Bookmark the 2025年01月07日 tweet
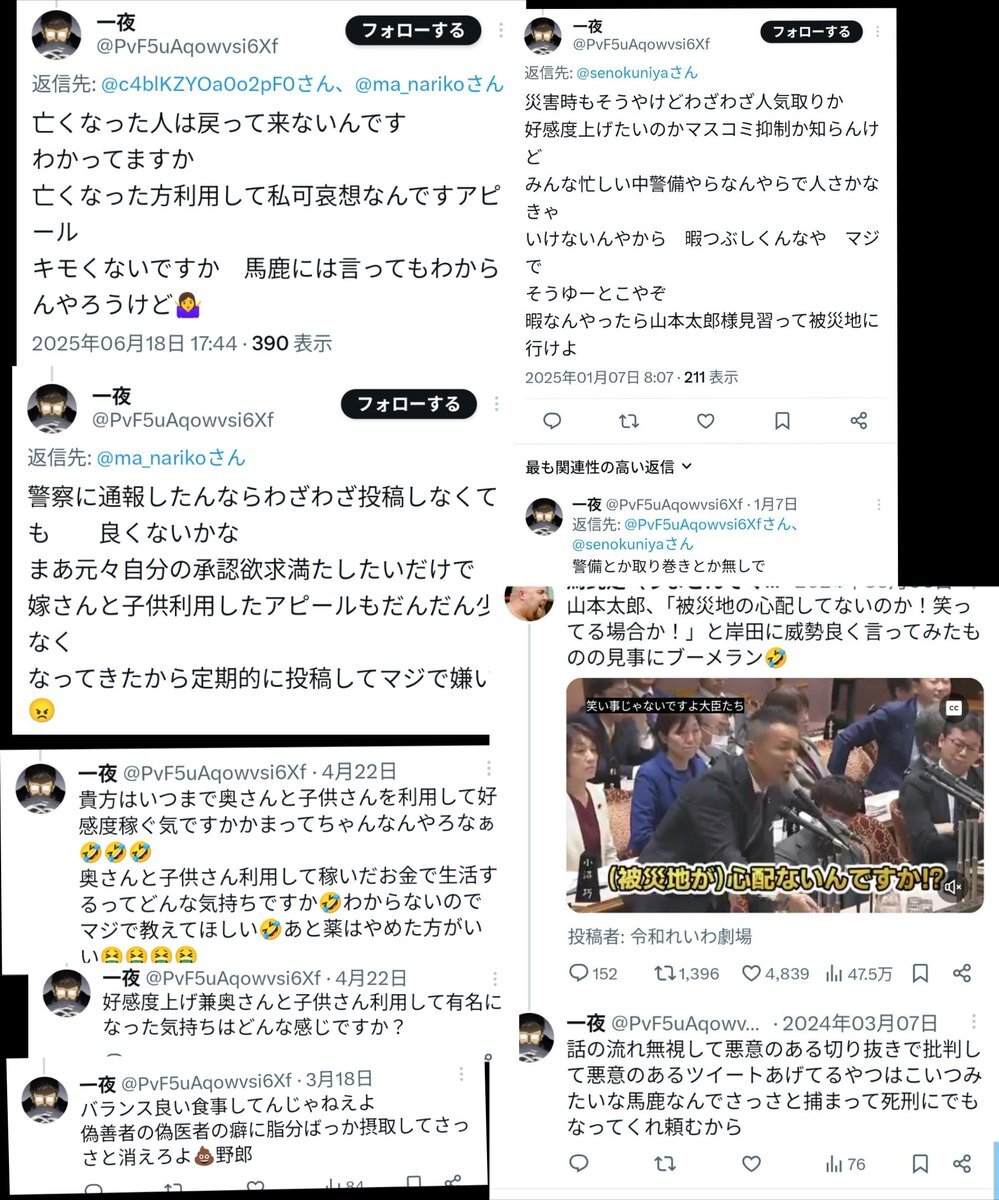Screen dimensions: 999x1200 pyautogui.click(x=782, y=422)
